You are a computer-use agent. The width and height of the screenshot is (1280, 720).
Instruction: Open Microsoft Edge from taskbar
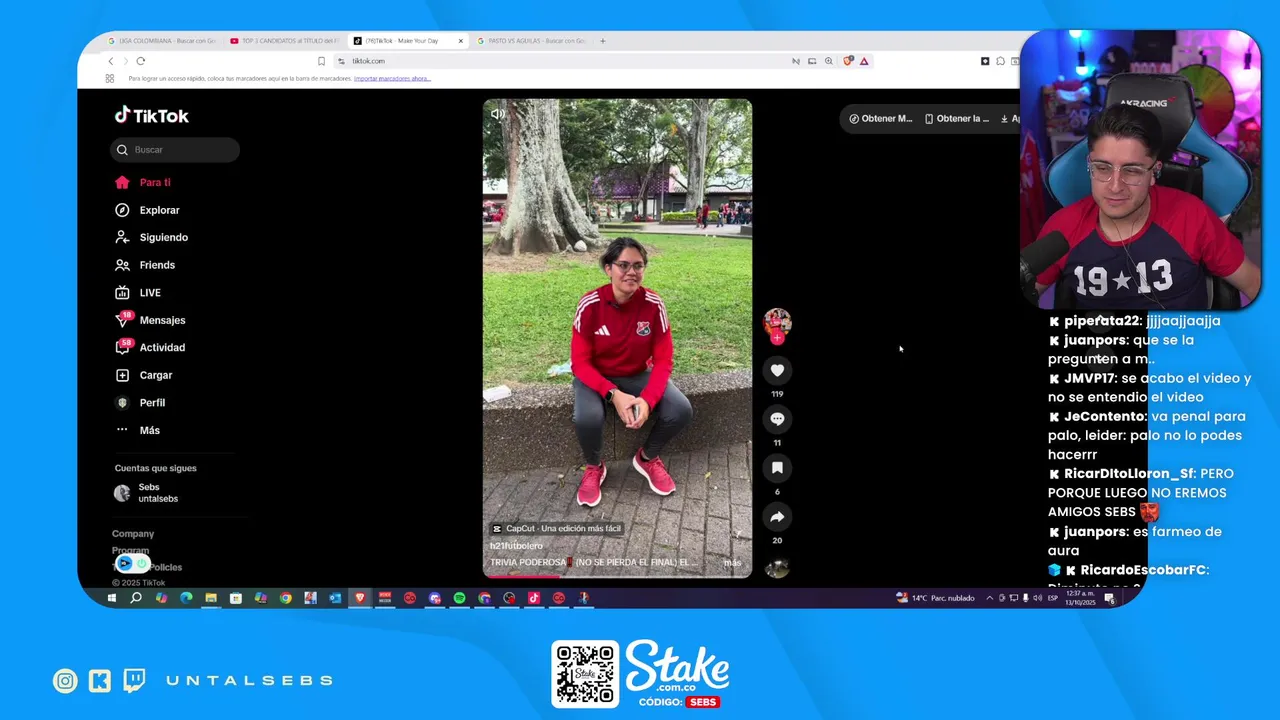tap(186, 598)
